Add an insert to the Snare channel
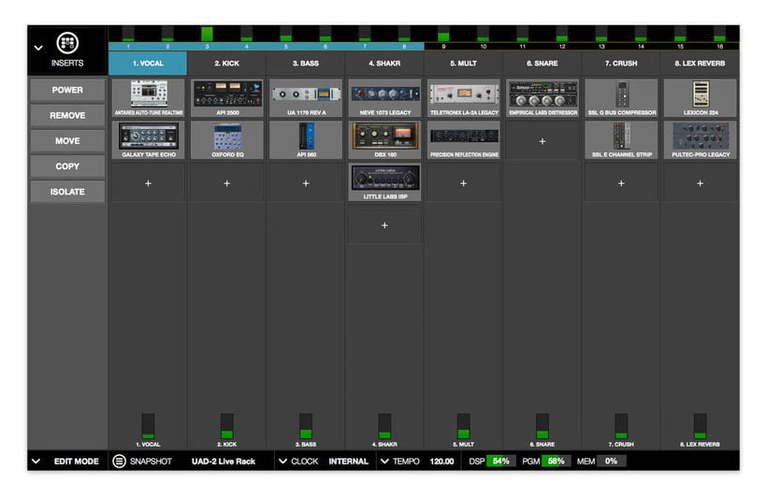767x499 pixels. (542, 141)
